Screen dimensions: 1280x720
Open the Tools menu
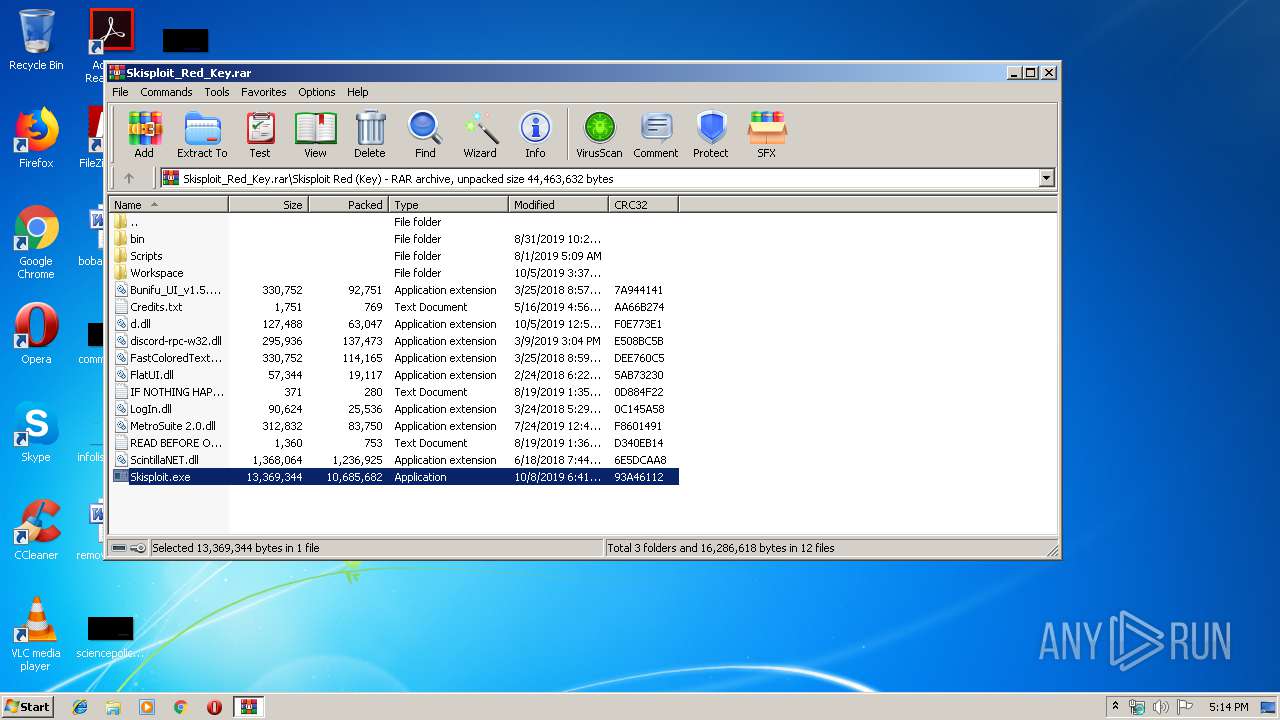217,92
